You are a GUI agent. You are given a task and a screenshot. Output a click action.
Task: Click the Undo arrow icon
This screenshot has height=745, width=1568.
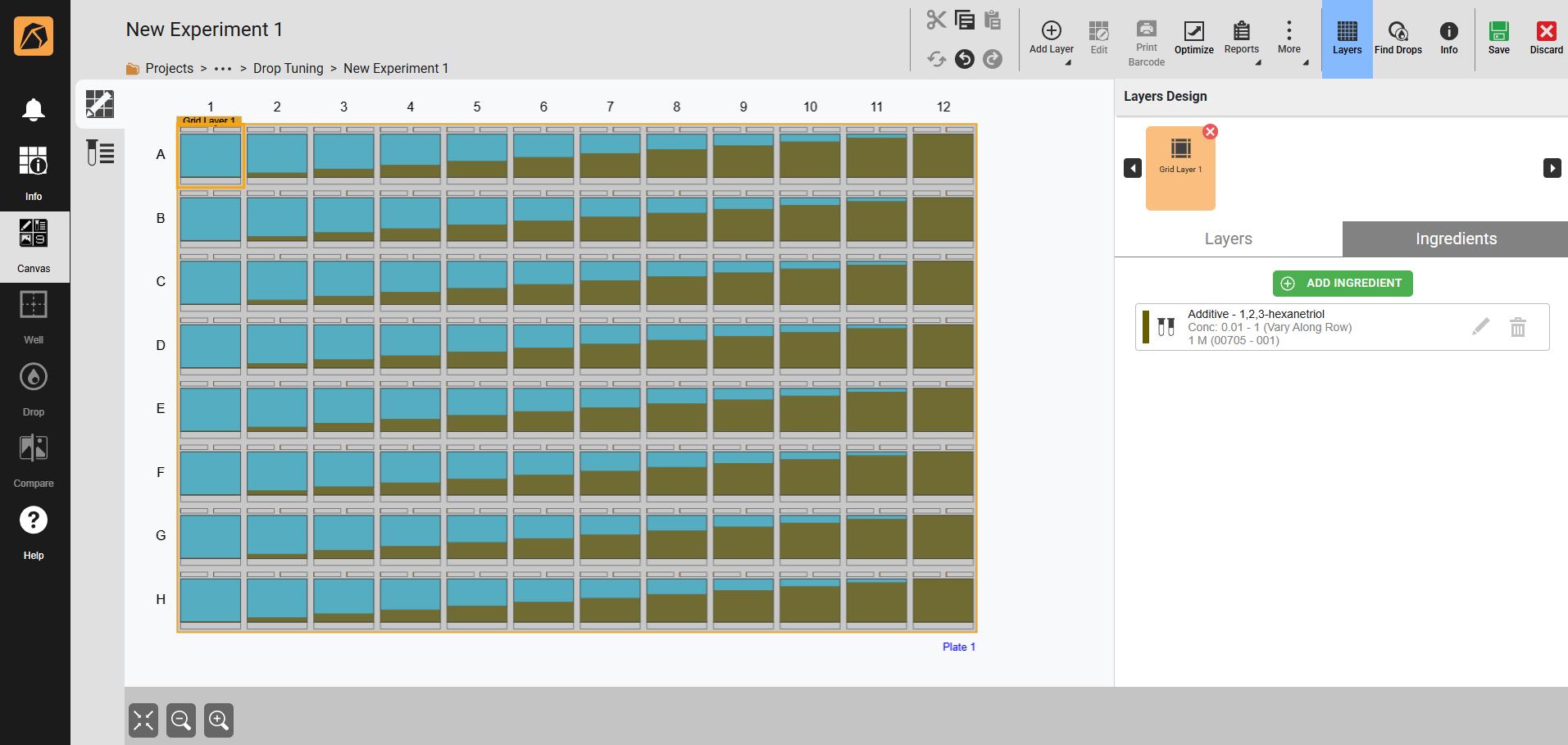point(965,59)
